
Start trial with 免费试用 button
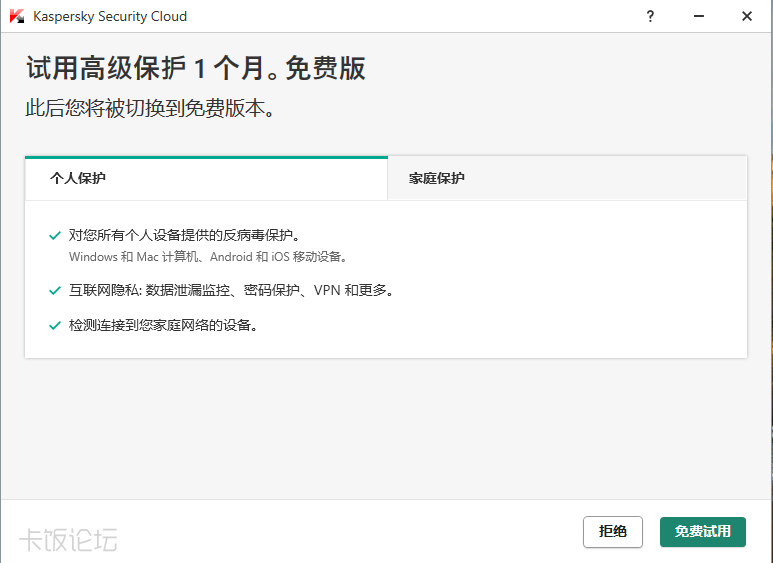point(703,531)
